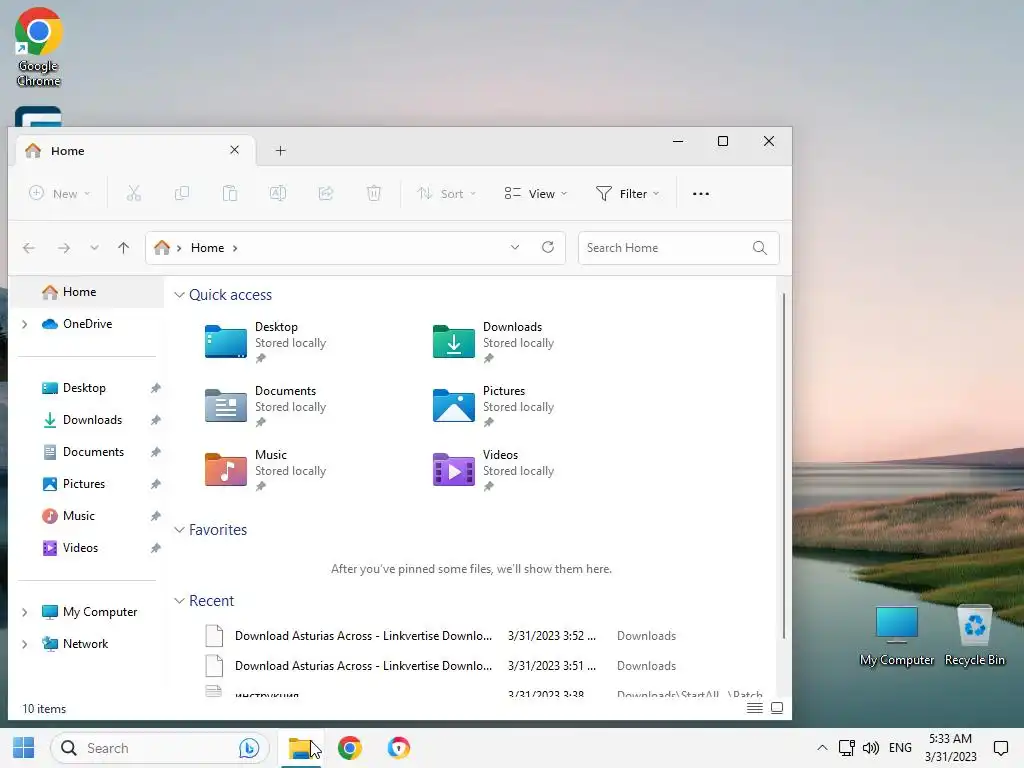
Task: Add a new tab with plus button
Action: pyautogui.click(x=281, y=151)
